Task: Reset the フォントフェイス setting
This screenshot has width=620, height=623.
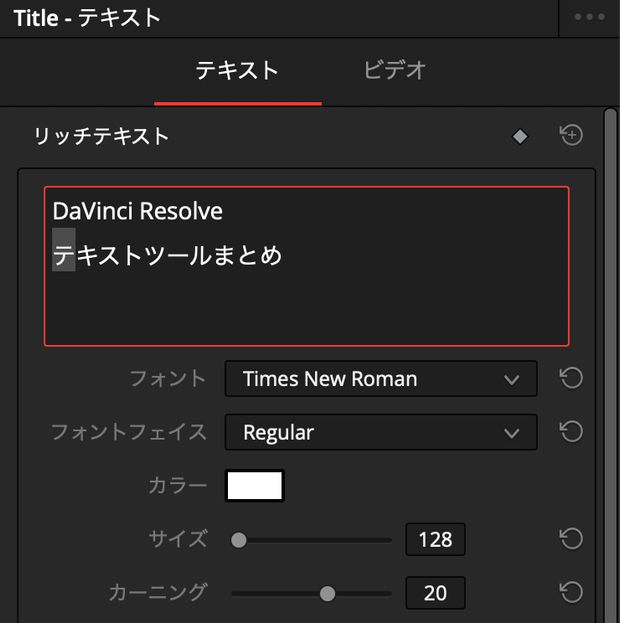Action: coord(571,432)
